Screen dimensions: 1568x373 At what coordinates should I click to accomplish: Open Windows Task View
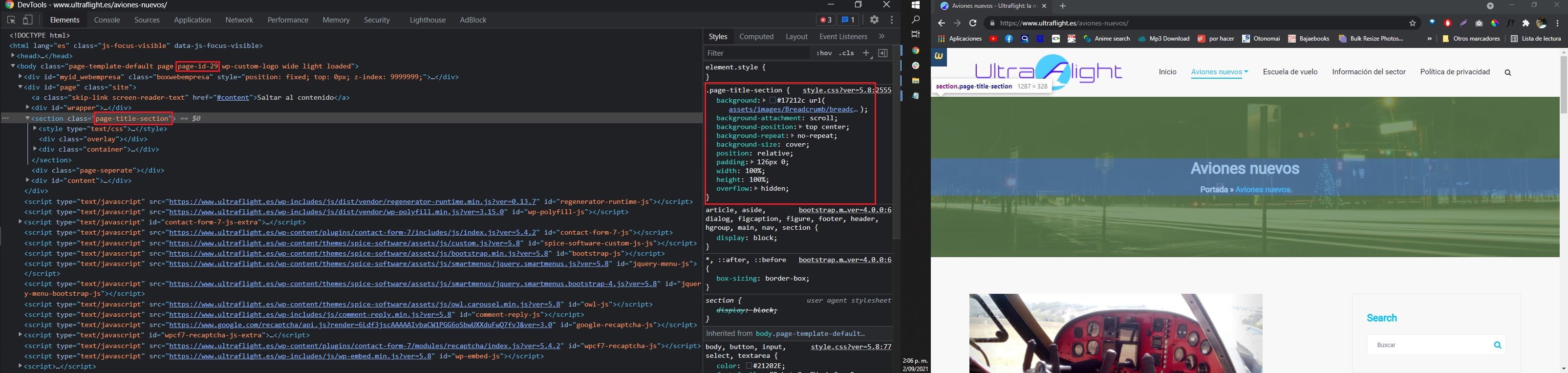pos(916,35)
